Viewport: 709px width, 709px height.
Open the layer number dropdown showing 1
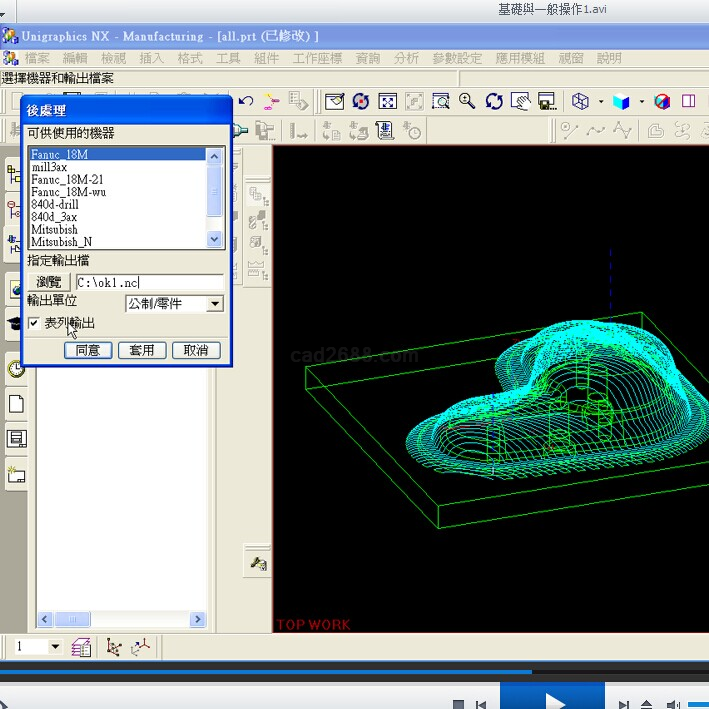pos(54,647)
